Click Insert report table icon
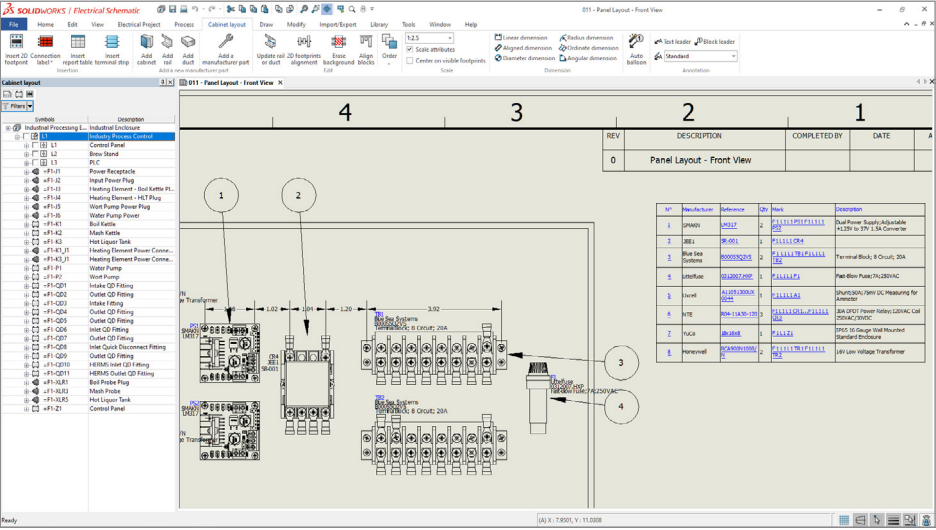The image size is (936, 530). click(78, 41)
